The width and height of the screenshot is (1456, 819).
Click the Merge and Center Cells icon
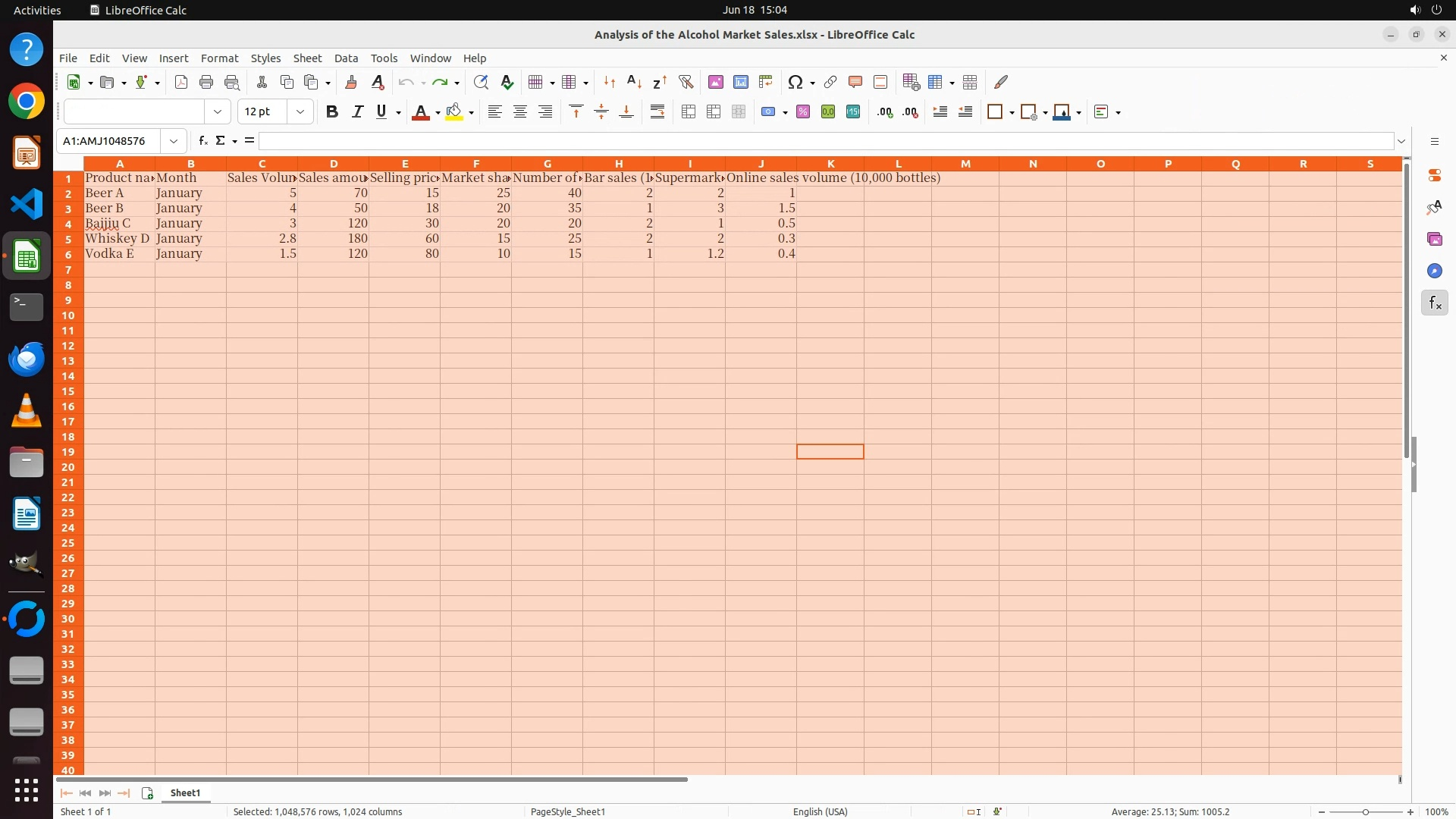click(689, 112)
